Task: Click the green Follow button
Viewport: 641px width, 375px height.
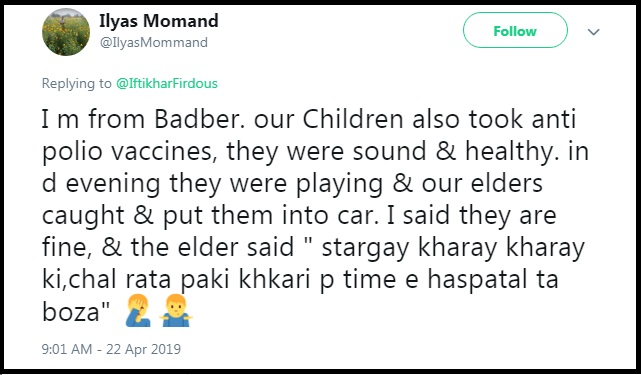Action: [x=515, y=30]
